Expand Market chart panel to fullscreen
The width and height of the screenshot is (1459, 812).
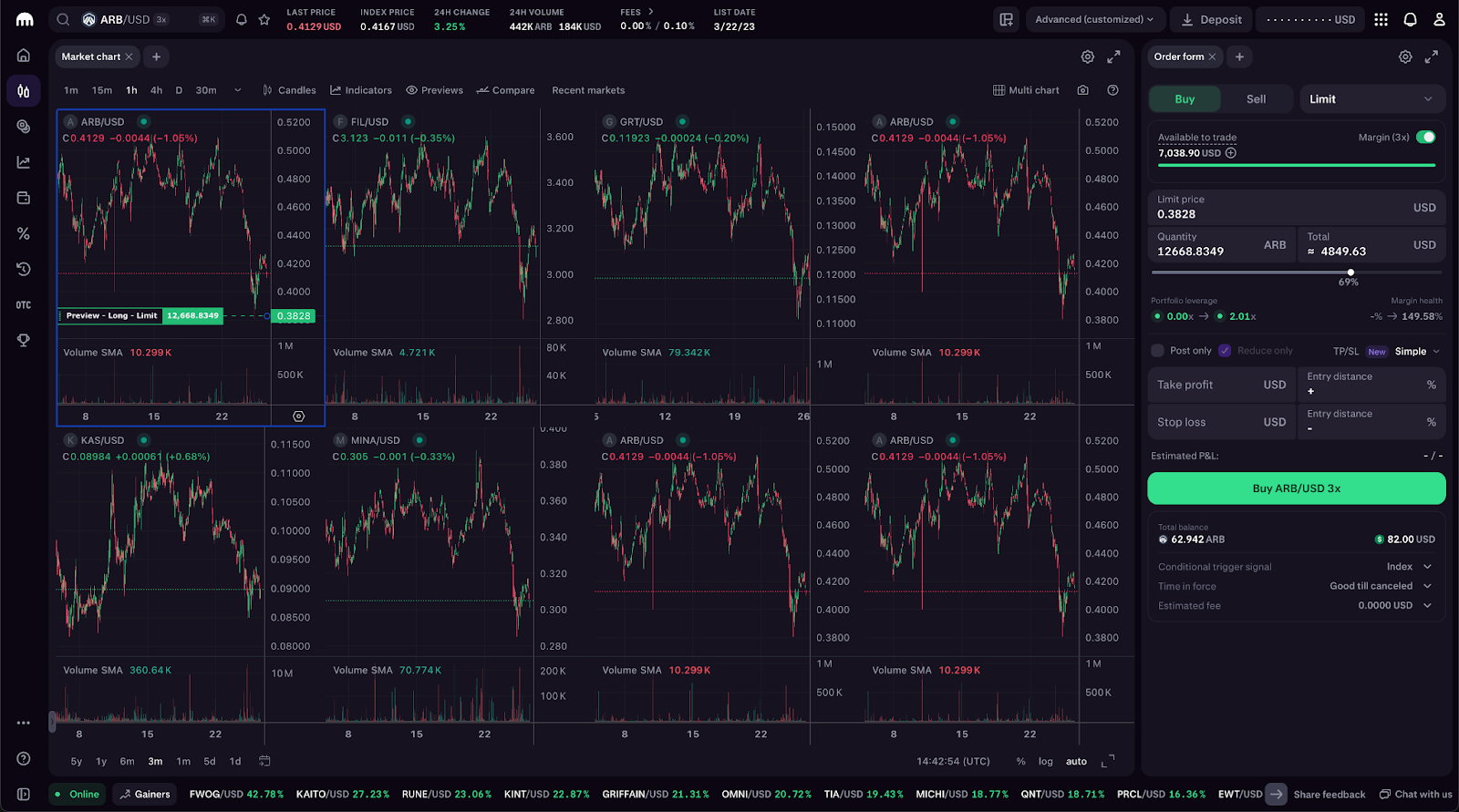click(x=1113, y=57)
